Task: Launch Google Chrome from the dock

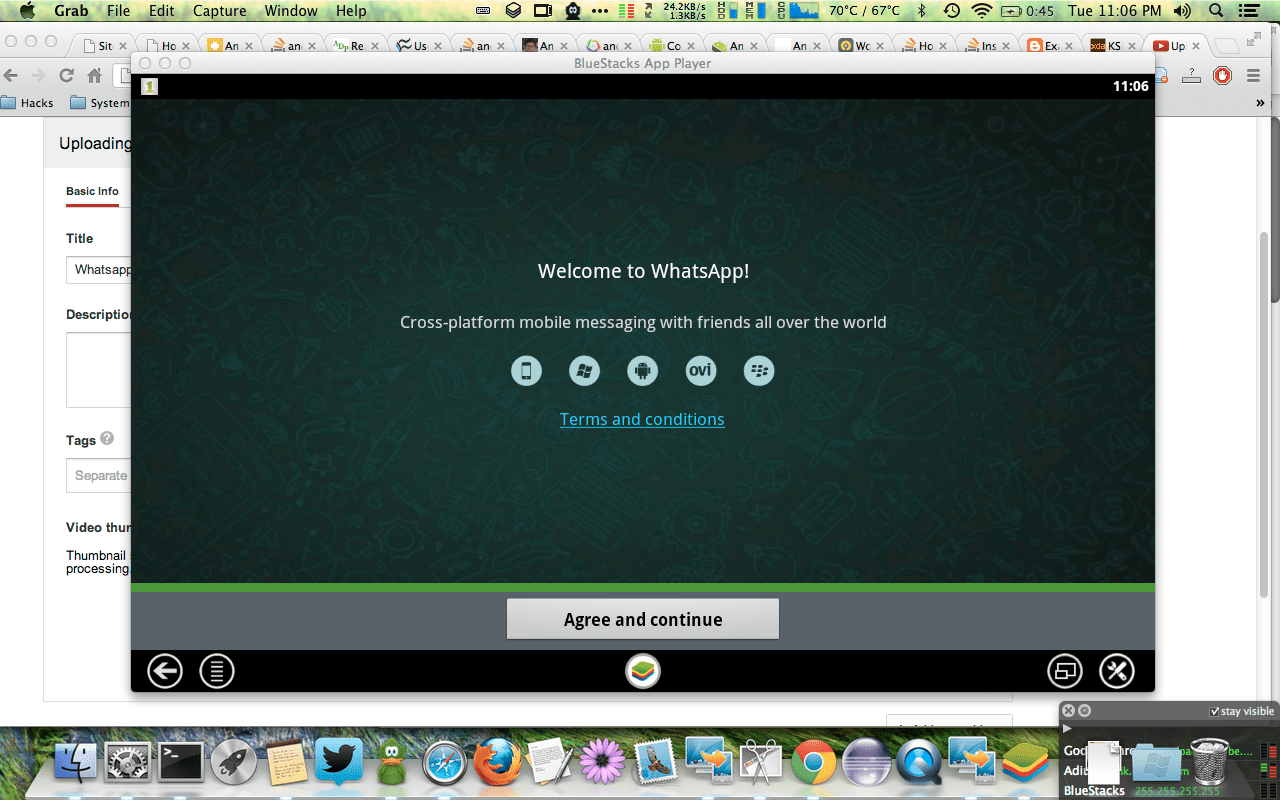Action: coord(813,763)
